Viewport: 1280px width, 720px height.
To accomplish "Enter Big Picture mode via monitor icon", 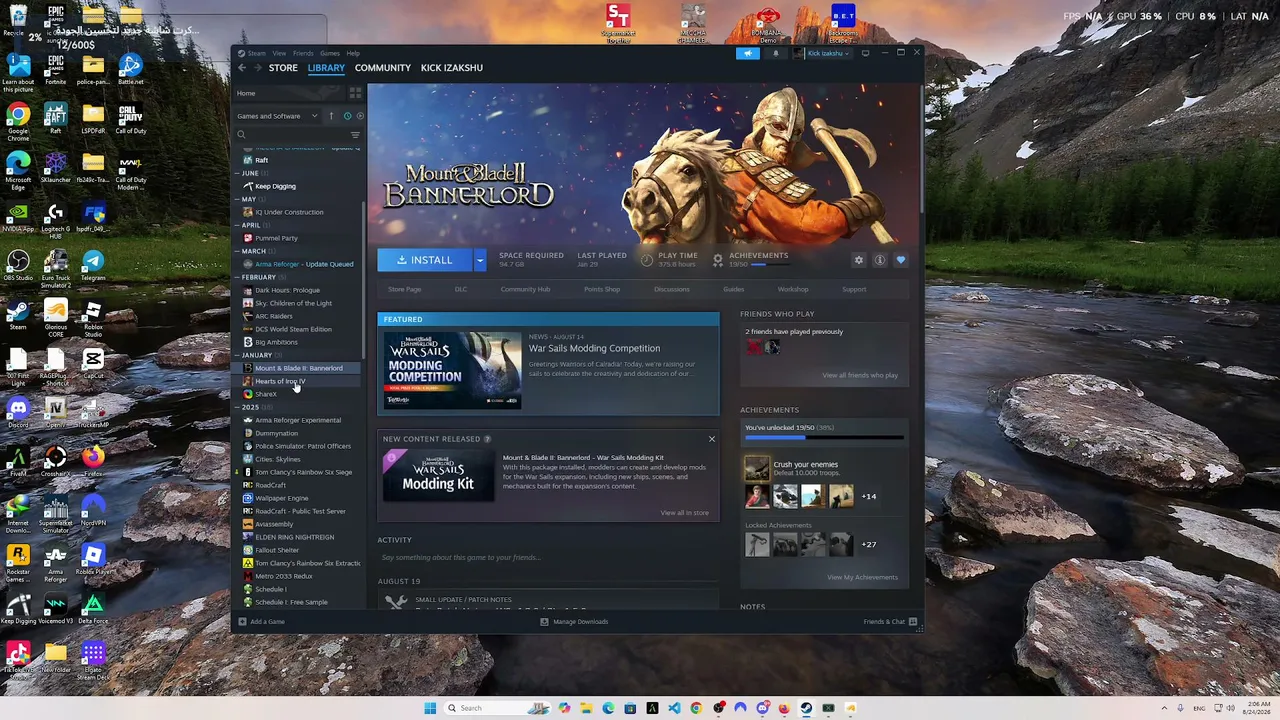I will pyautogui.click(x=866, y=53).
